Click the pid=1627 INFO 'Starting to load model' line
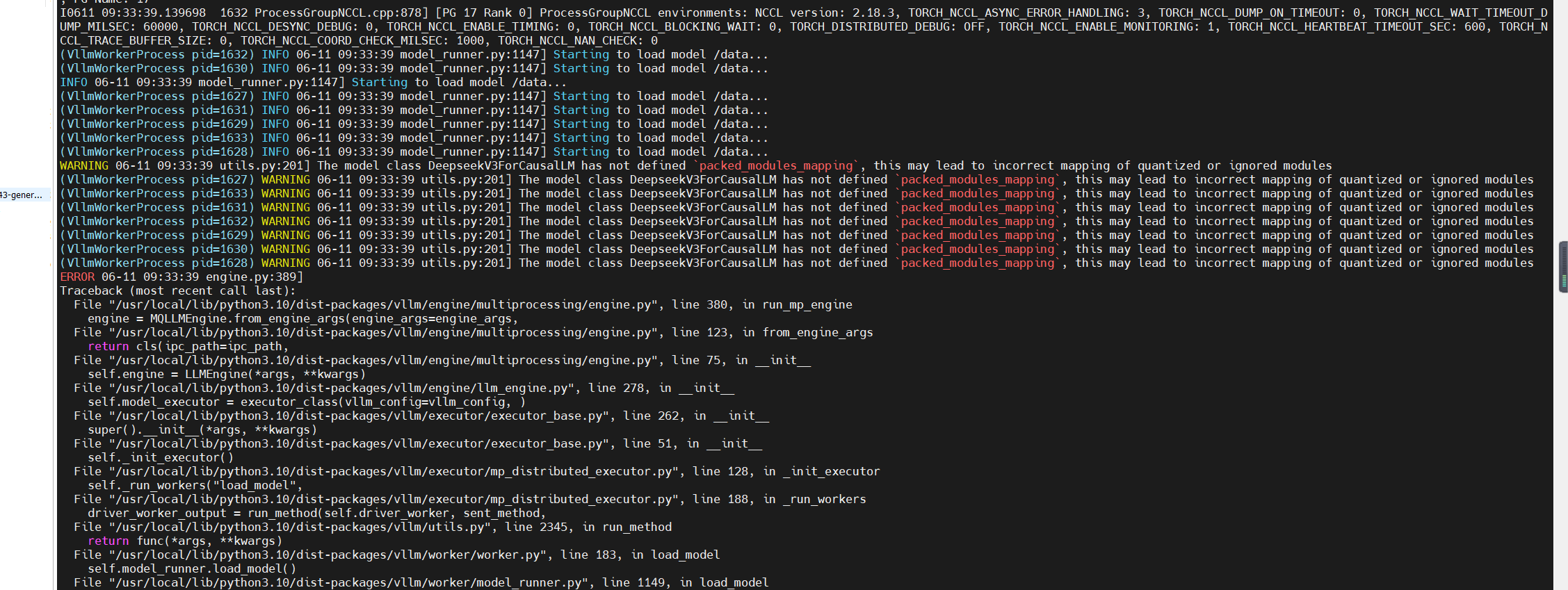This screenshot has width=1568, height=590. [x=414, y=96]
